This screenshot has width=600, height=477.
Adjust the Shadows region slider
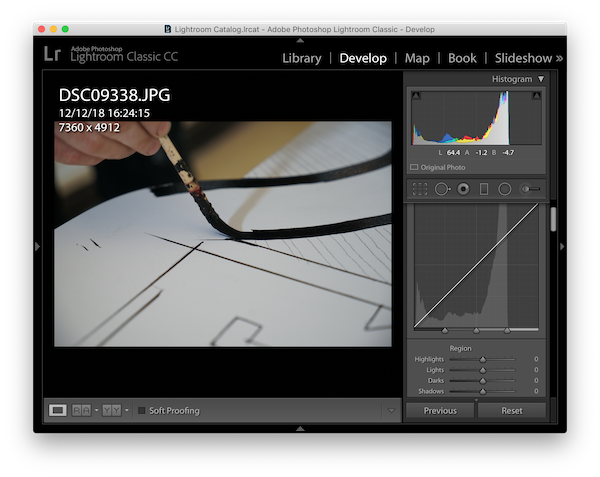tap(483, 391)
